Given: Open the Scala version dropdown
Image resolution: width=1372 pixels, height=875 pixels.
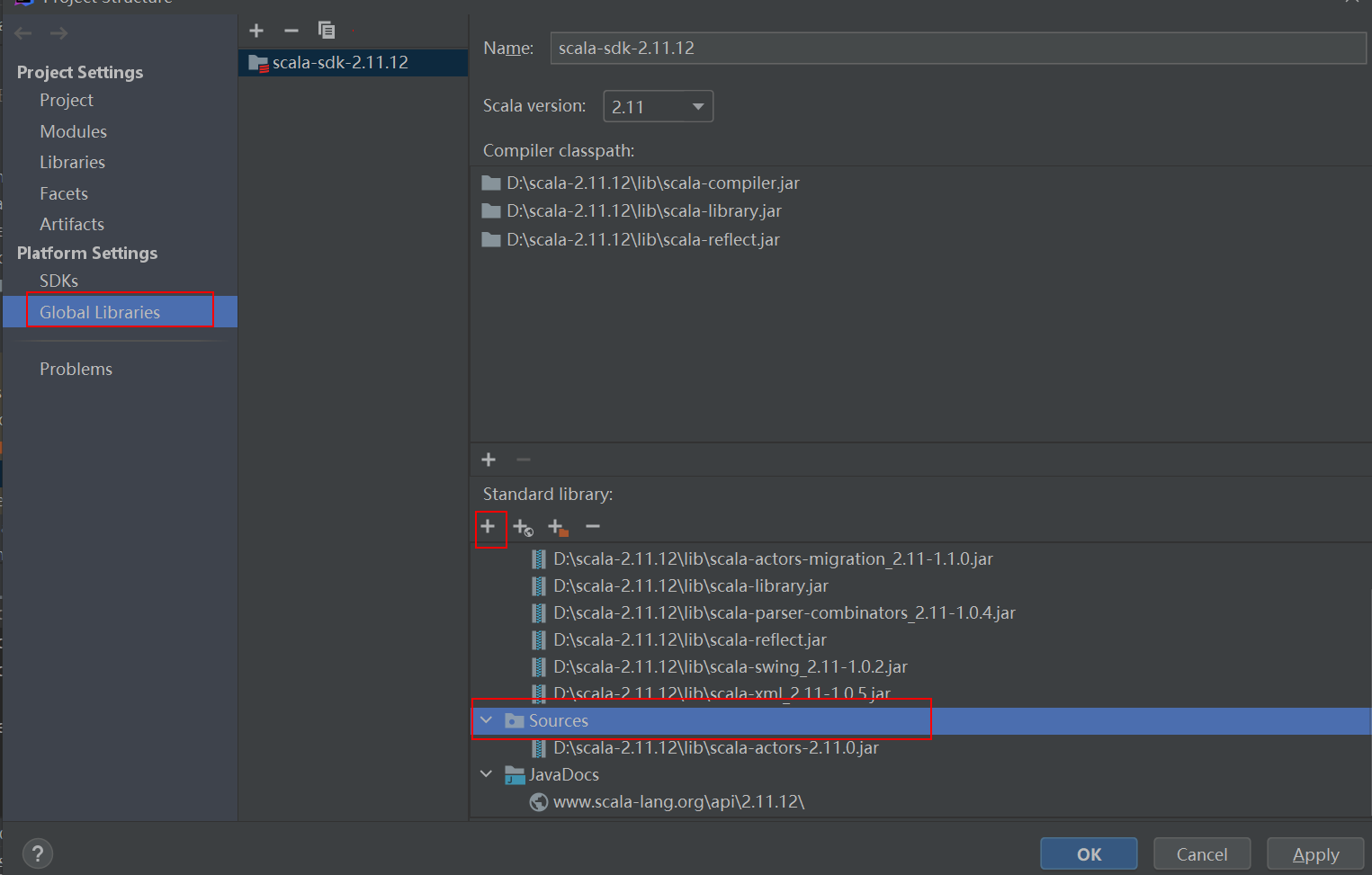Looking at the screenshot, I should [697, 105].
